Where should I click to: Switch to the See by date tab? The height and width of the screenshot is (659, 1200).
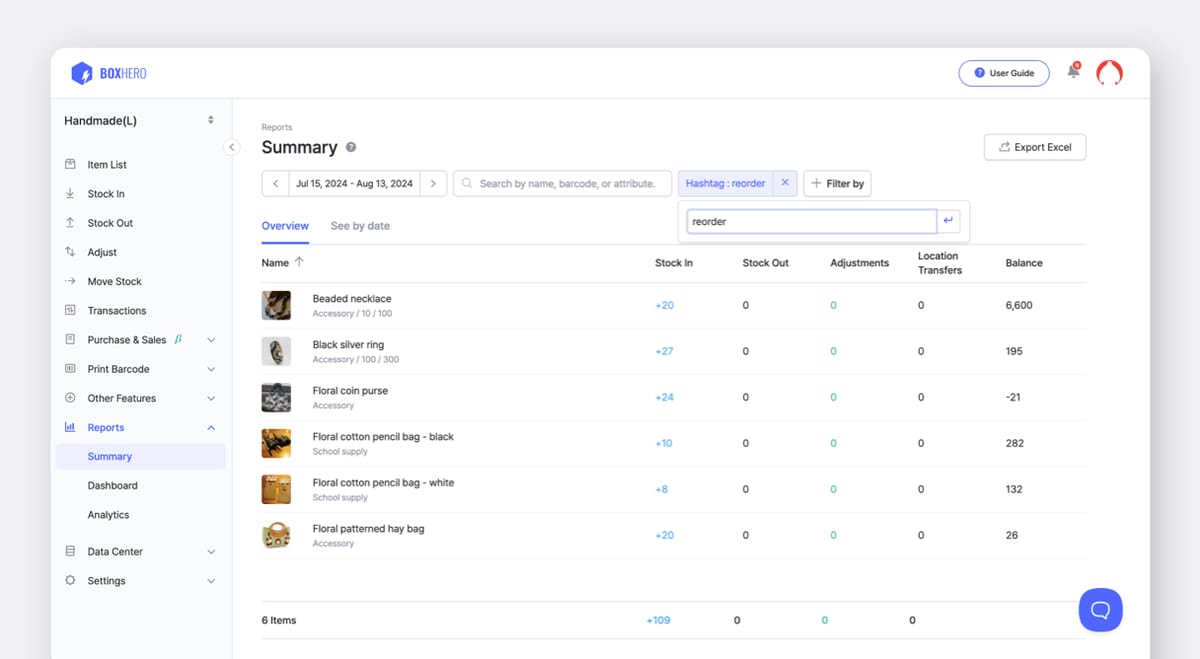point(360,225)
